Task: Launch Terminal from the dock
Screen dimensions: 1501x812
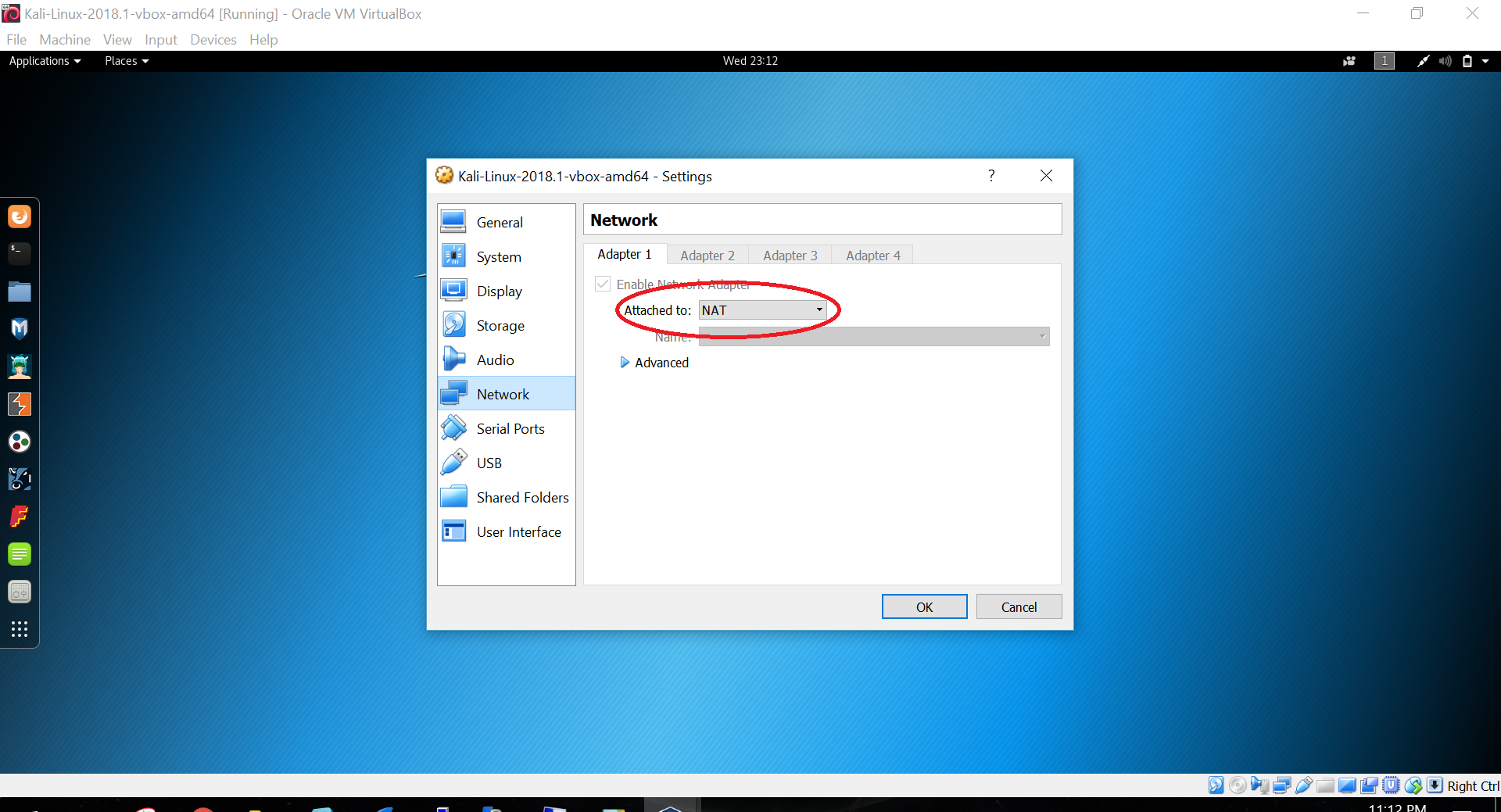Action: [x=20, y=253]
